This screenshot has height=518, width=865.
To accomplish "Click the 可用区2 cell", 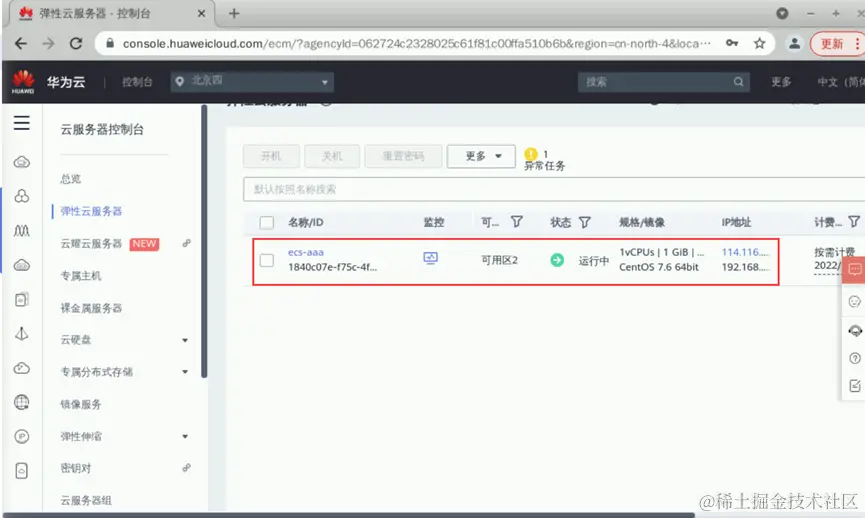I will (x=499, y=260).
